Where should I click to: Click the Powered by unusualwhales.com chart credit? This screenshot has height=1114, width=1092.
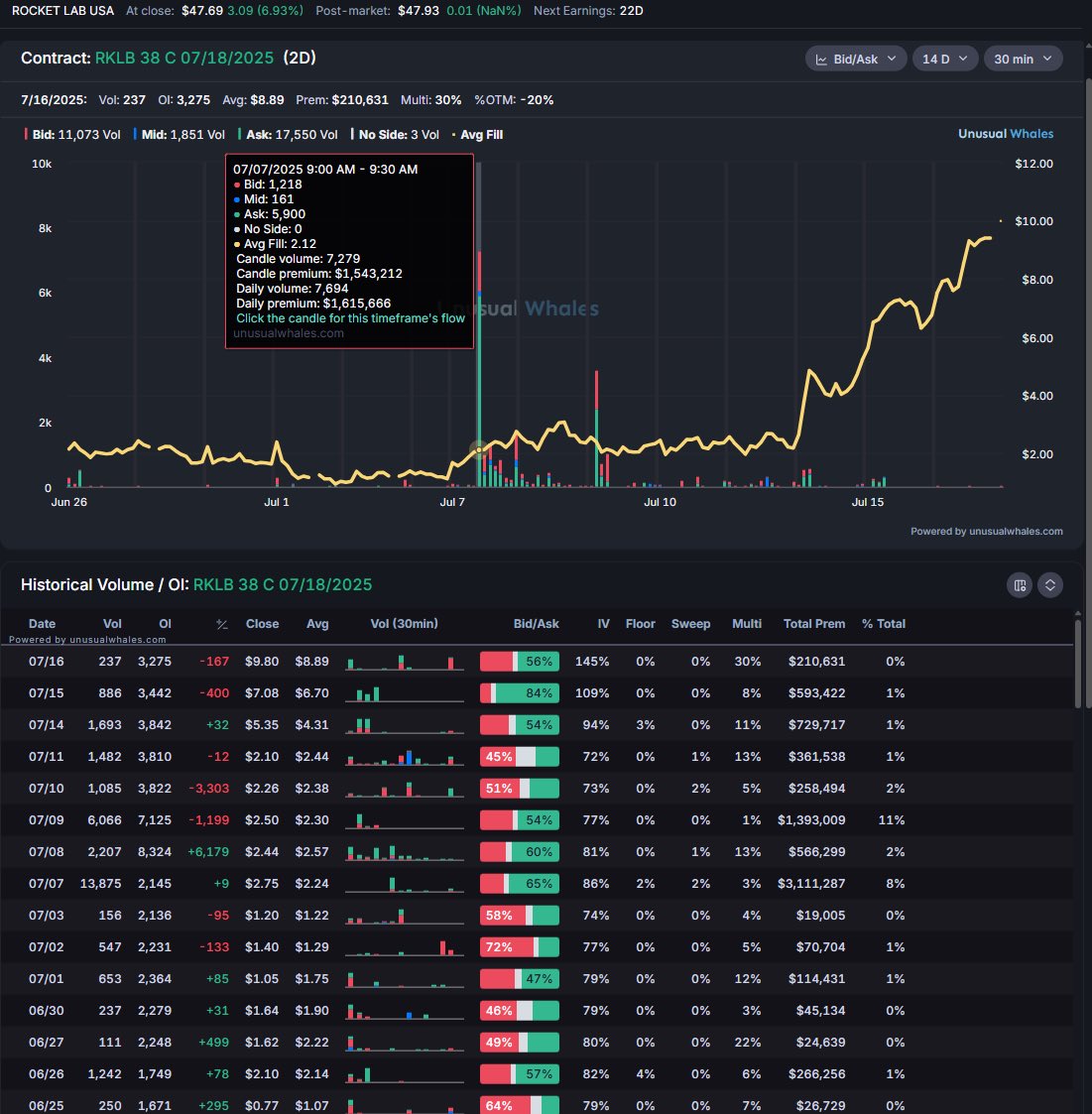click(986, 532)
